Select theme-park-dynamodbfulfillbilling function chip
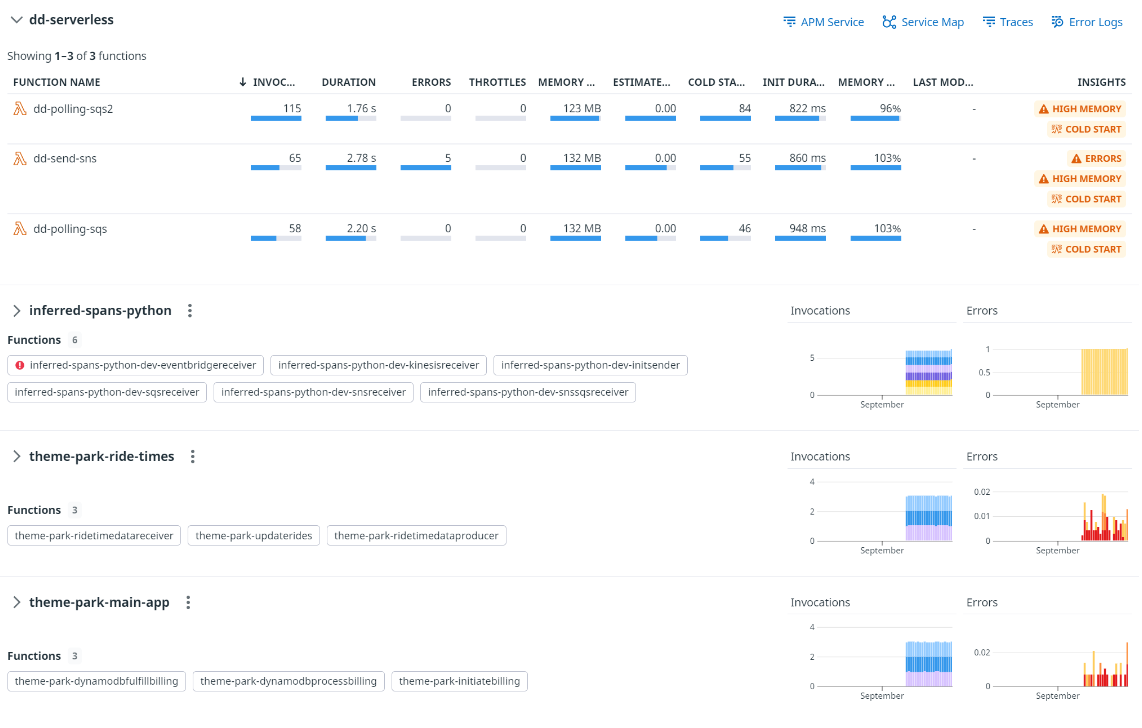The width and height of the screenshot is (1142, 728). pyautogui.click(x=96, y=681)
